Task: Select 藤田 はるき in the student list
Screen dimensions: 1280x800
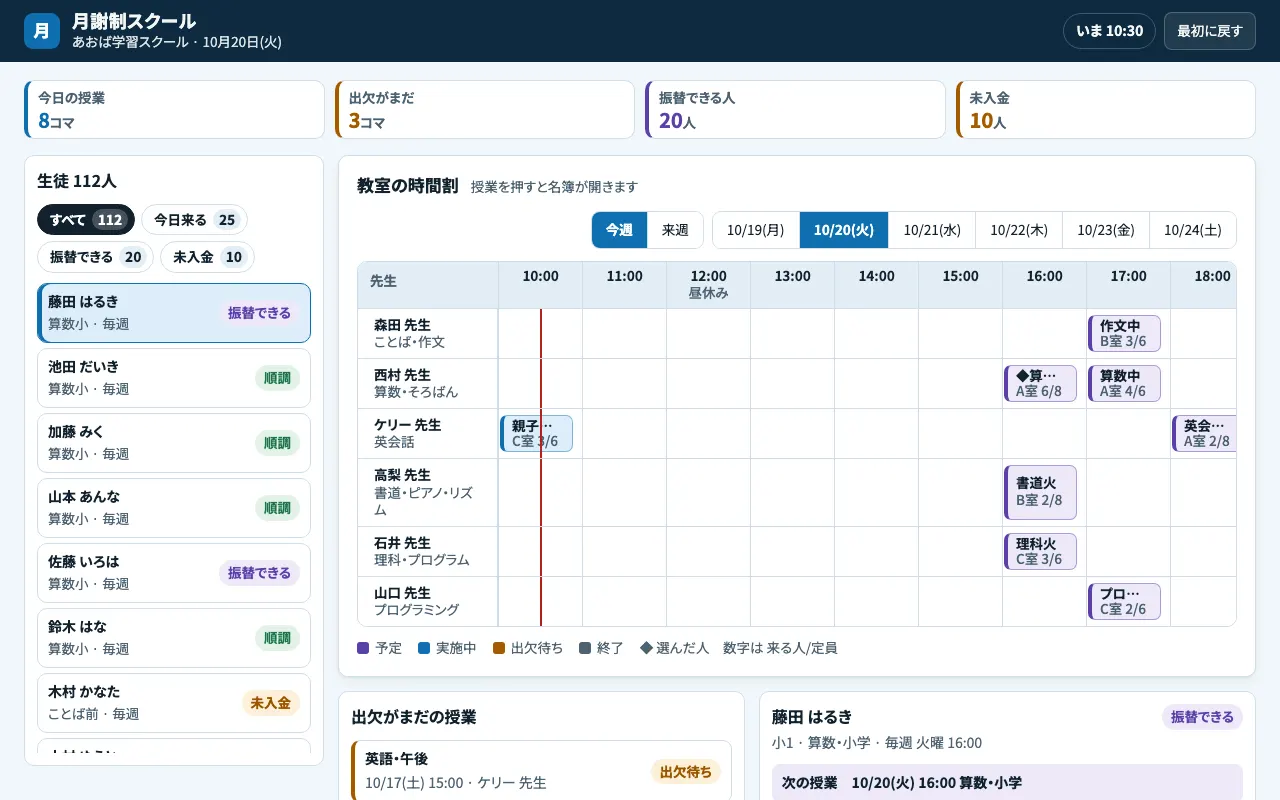Action: point(174,313)
